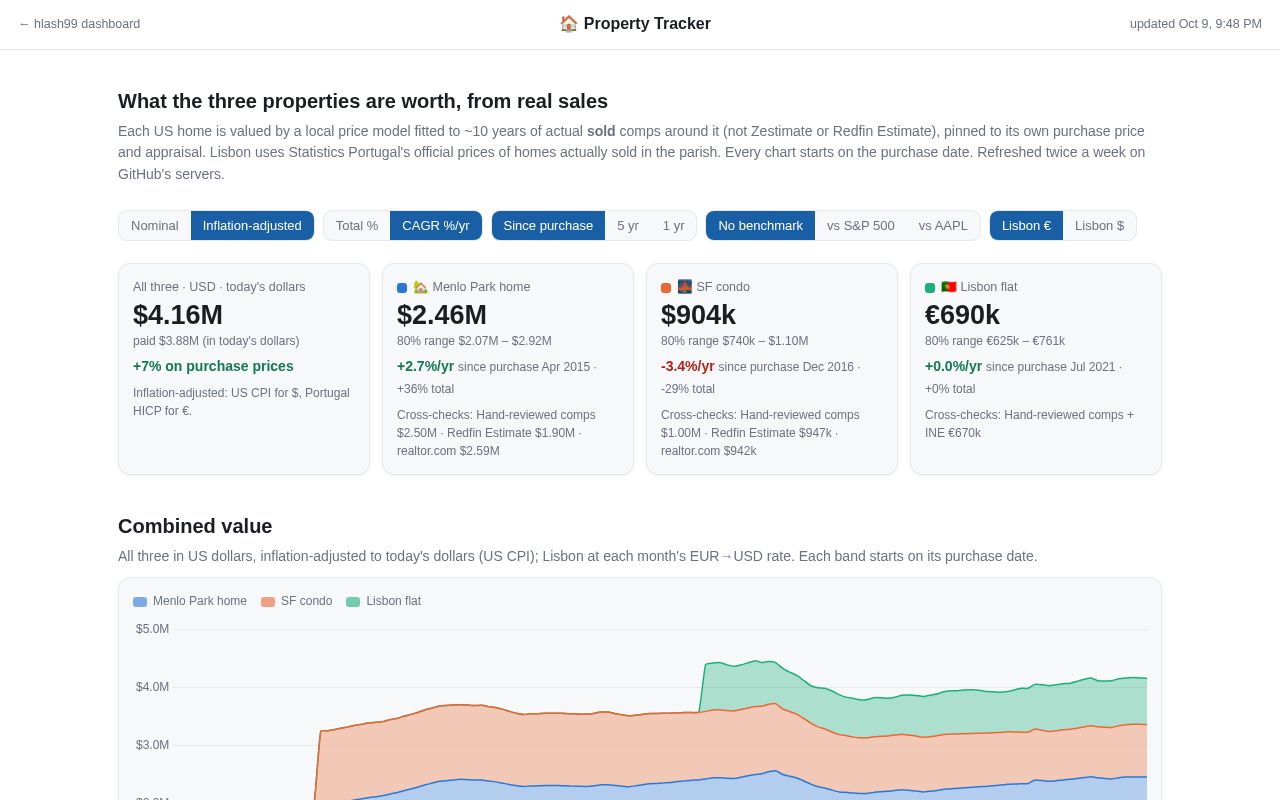The image size is (1280, 800).
Task: Click the house icon beside Property Tracker
Action: [569, 24]
